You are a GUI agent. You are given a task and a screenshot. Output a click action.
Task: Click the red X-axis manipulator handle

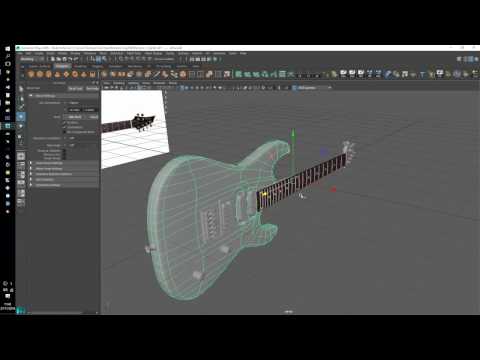[333, 190]
